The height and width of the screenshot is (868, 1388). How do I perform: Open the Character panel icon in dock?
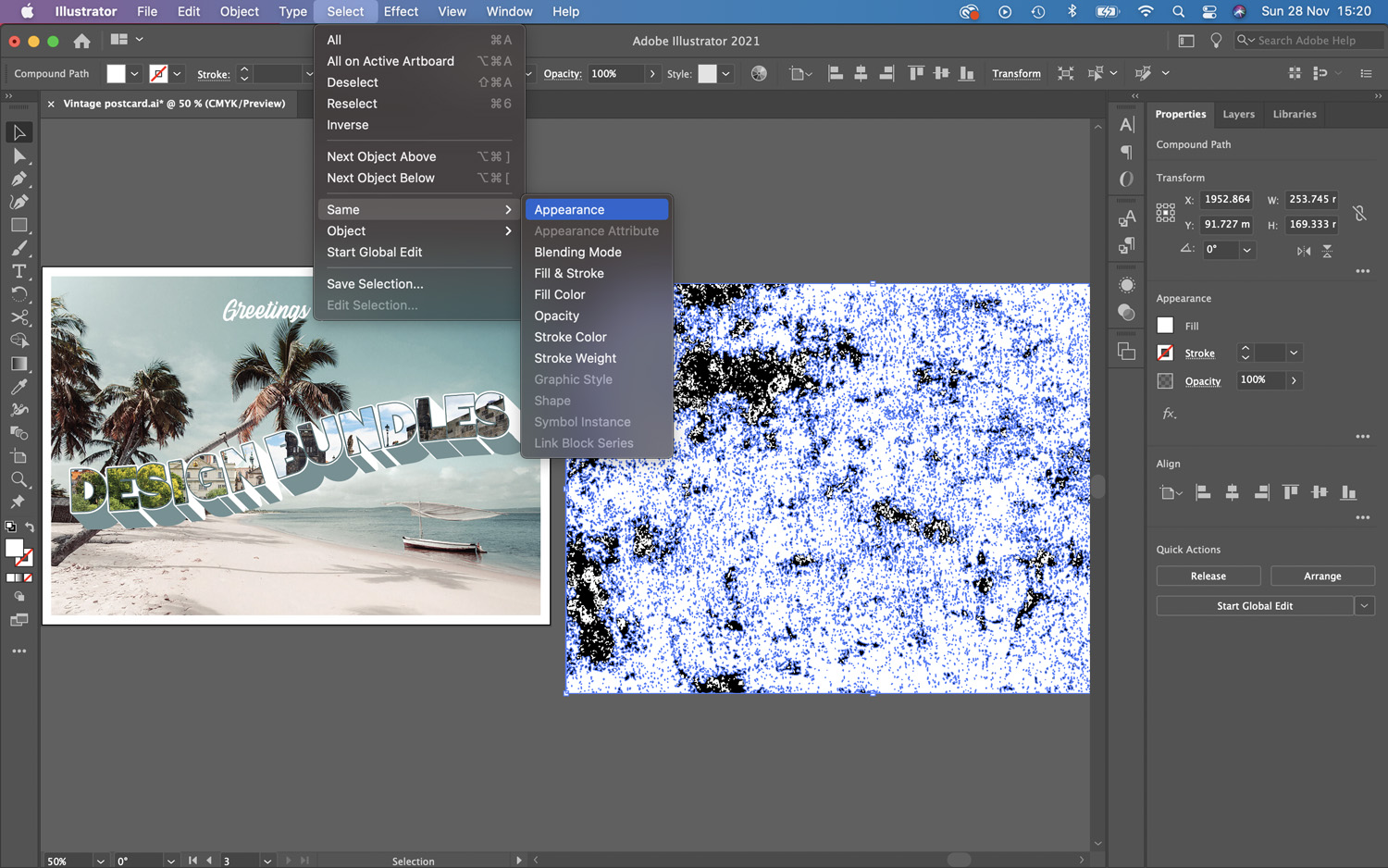pyautogui.click(x=1126, y=125)
